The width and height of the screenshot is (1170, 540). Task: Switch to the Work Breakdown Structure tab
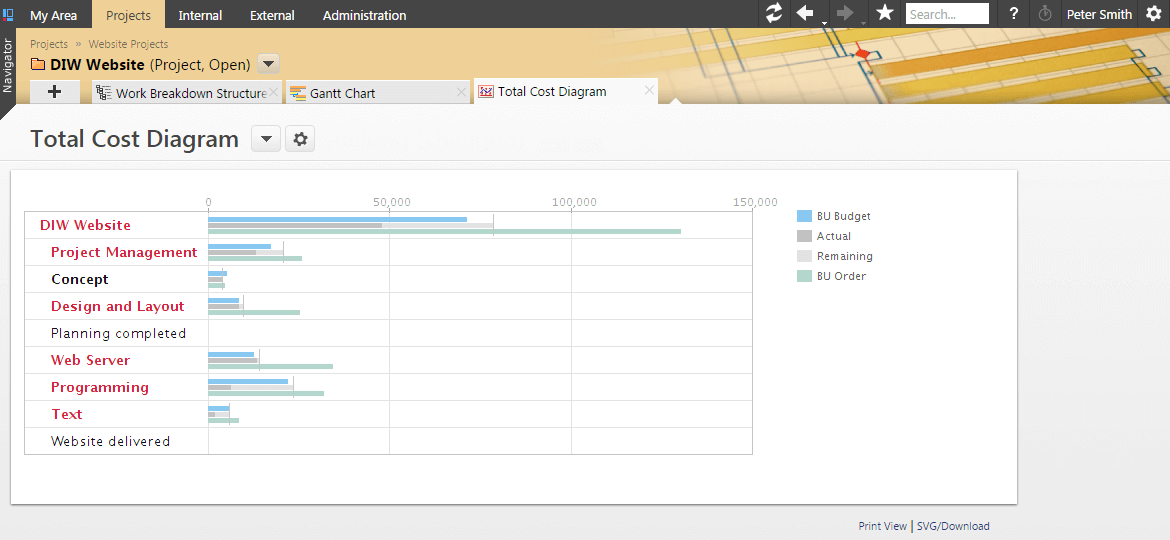click(x=187, y=92)
